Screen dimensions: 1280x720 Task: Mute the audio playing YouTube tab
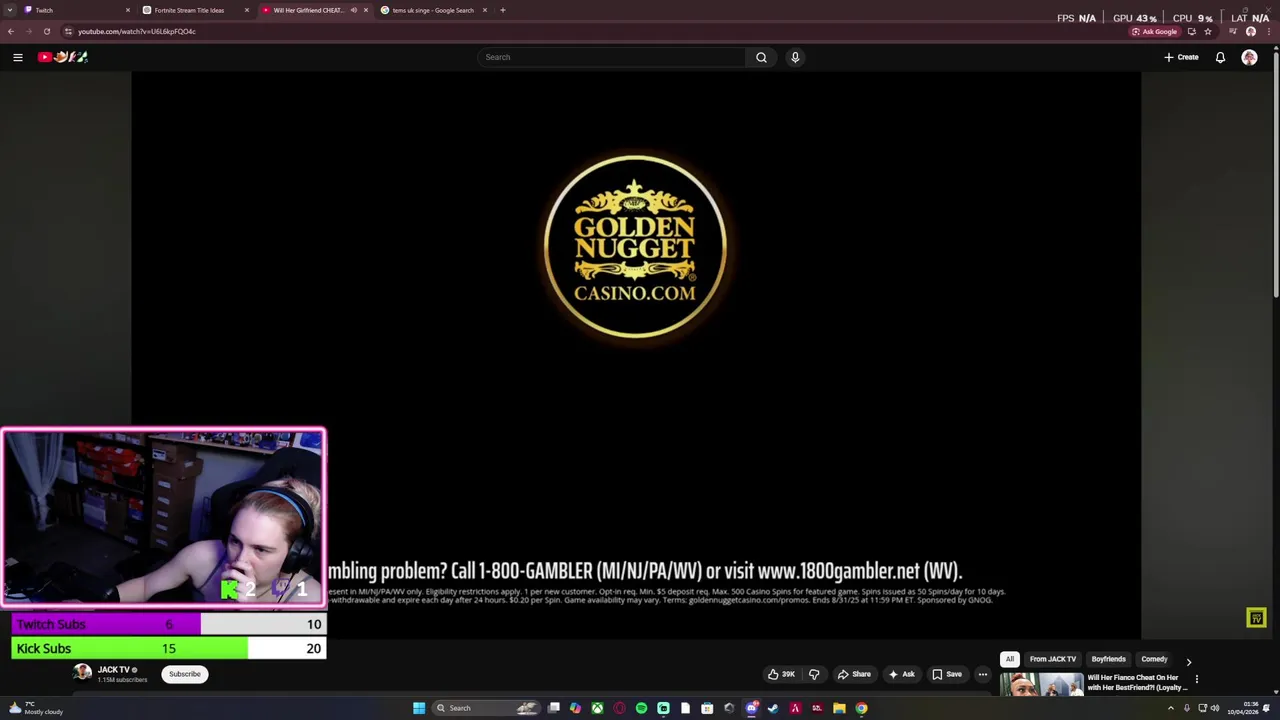tap(353, 10)
